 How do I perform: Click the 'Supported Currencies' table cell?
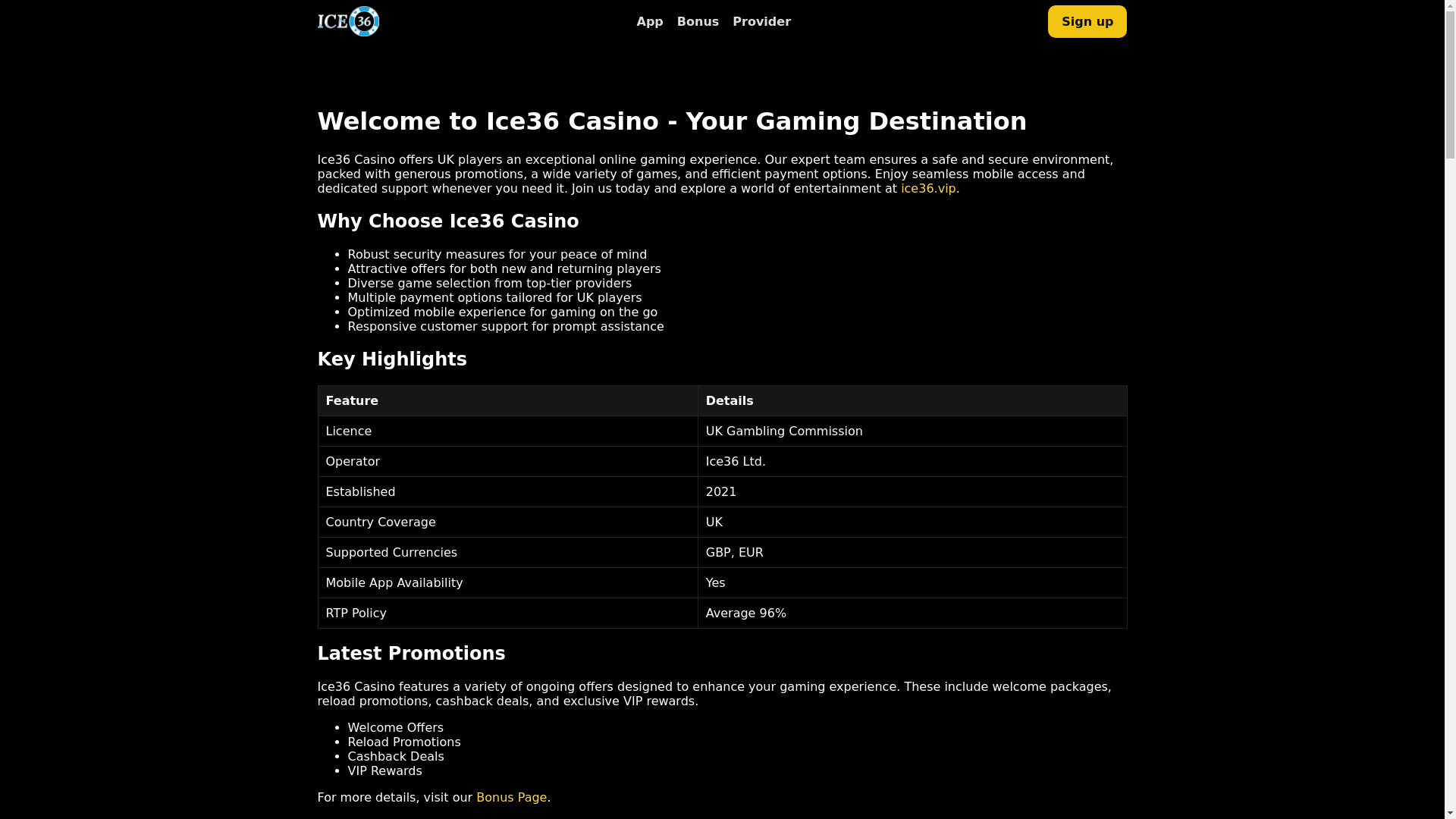508,552
